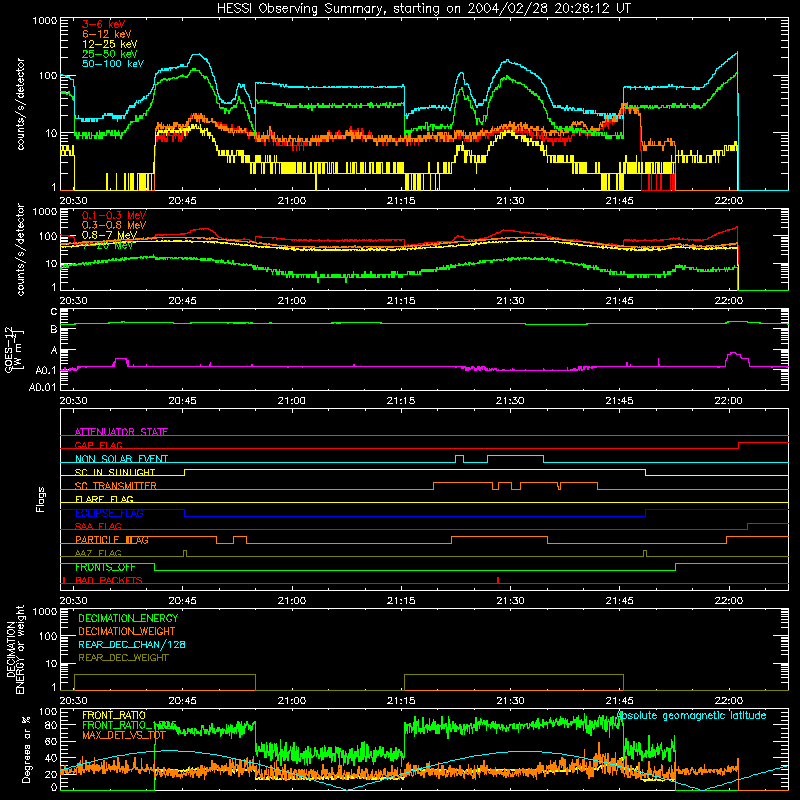Click the 0.1-0.3 MeV legend label

point(114,215)
